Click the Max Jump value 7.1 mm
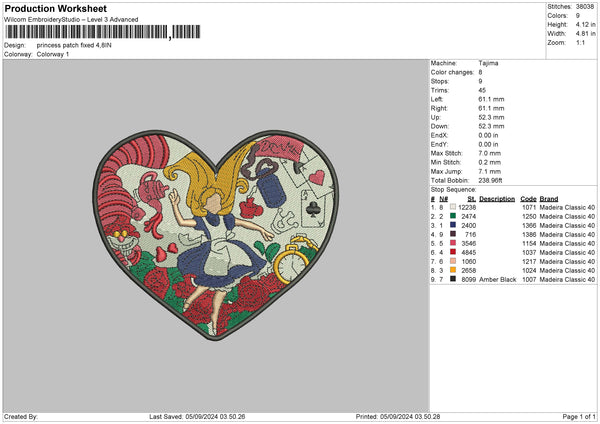The width and height of the screenshot is (600, 424). [x=489, y=171]
